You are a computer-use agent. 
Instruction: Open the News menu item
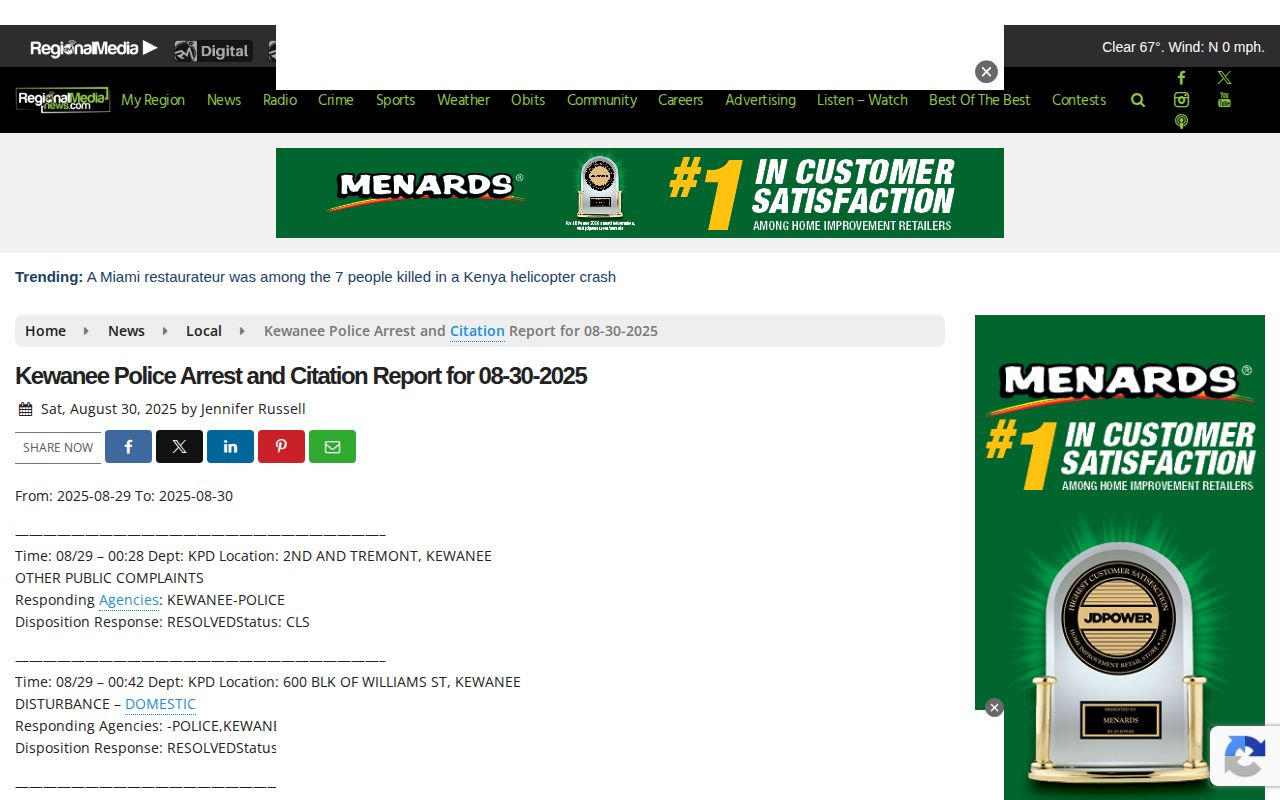(x=224, y=100)
